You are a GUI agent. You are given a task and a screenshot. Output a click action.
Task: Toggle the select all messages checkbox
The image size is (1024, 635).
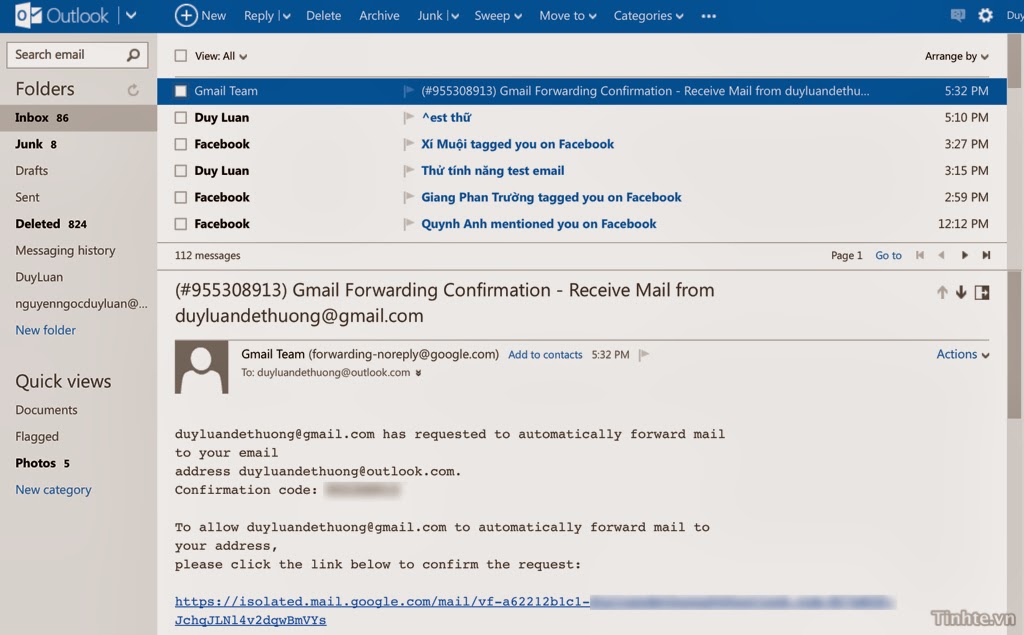pos(180,56)
